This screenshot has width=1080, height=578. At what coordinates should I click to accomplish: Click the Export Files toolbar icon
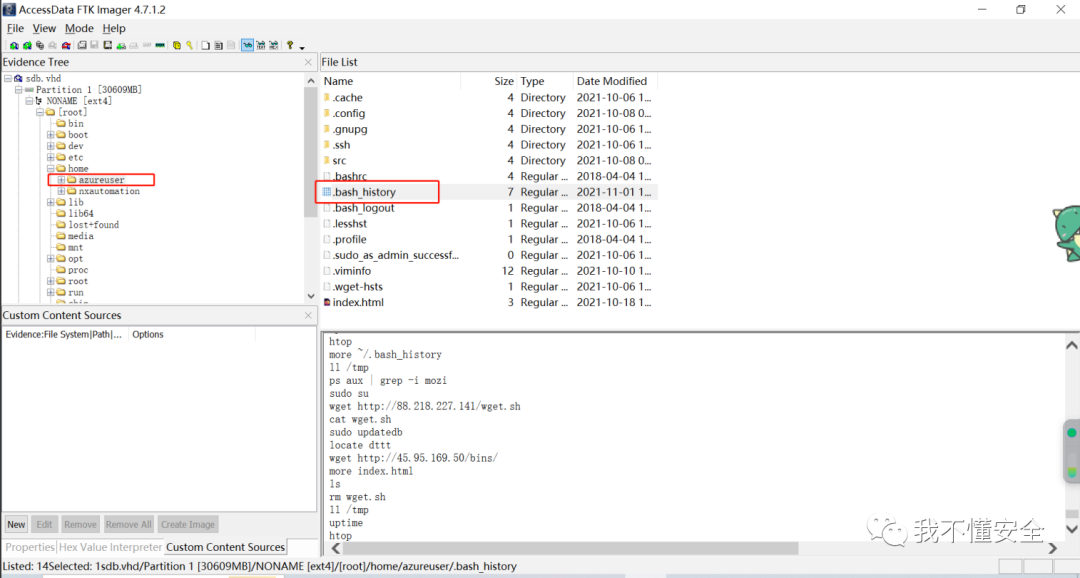coord(205,45)
